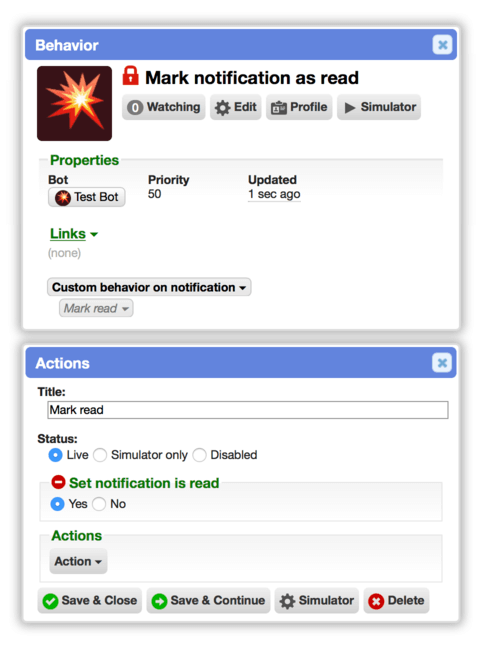The width and height of the screenshot is (486, 652).
Task: Click the red lock icon
Action: click(131, 76)
